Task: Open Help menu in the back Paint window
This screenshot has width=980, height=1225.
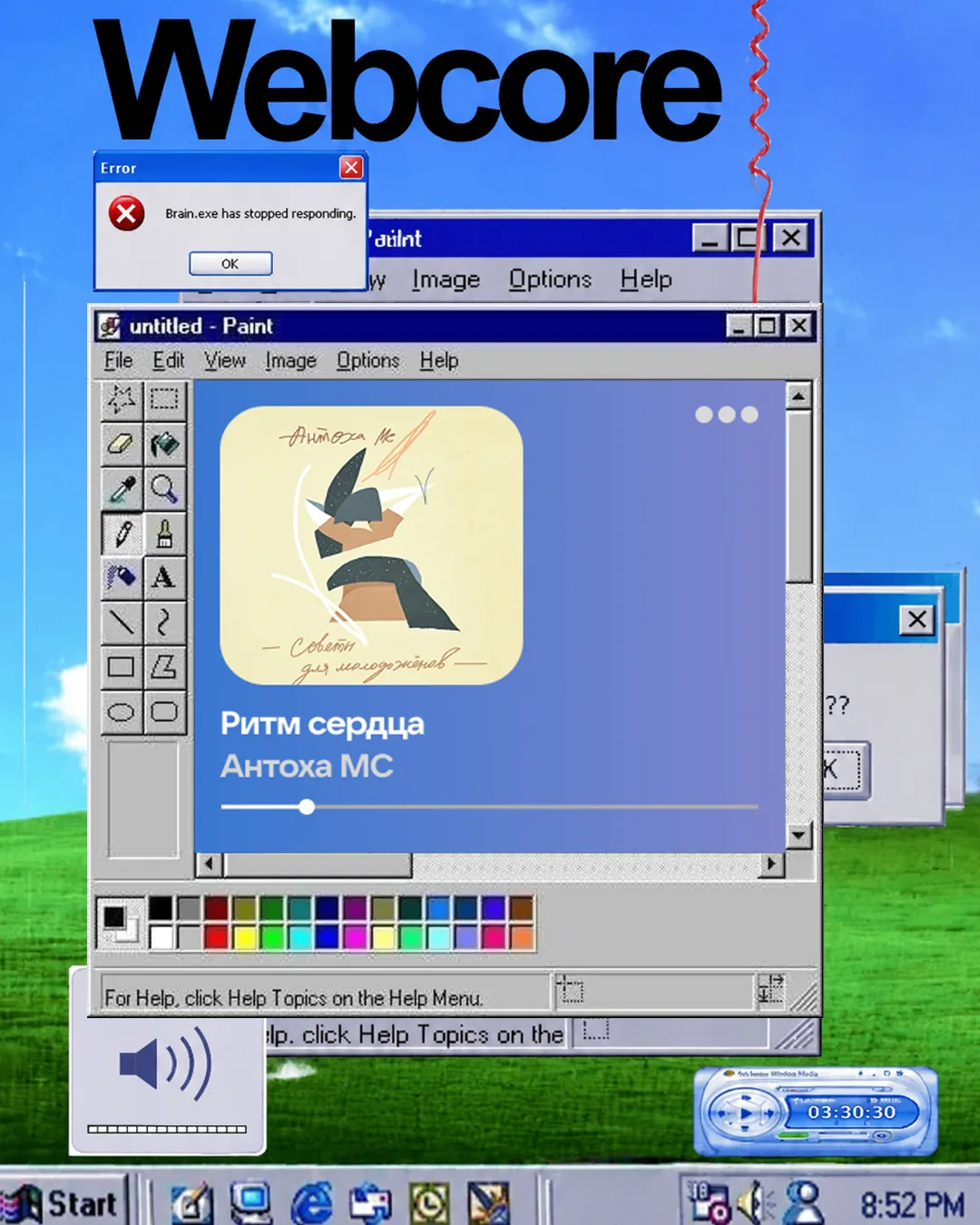Action: [646, 279]
